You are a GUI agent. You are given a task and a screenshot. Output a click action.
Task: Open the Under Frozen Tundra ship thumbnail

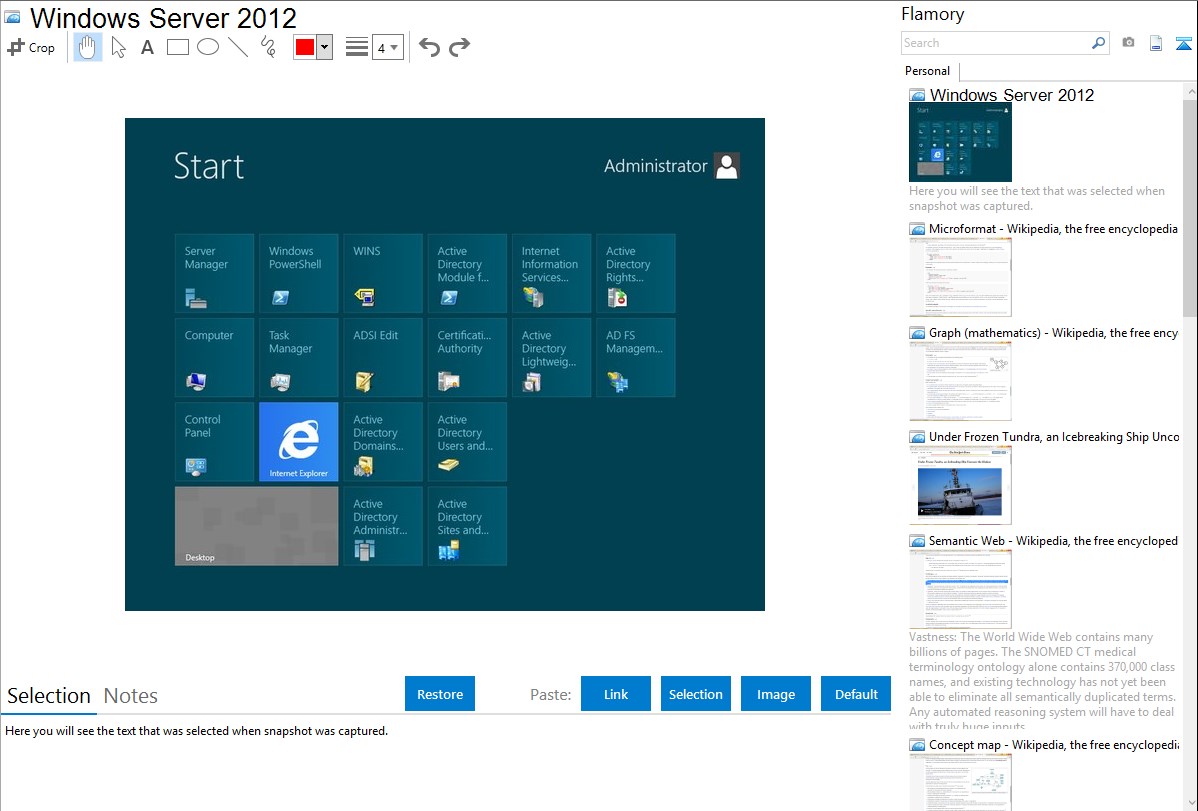coord(960,485)
